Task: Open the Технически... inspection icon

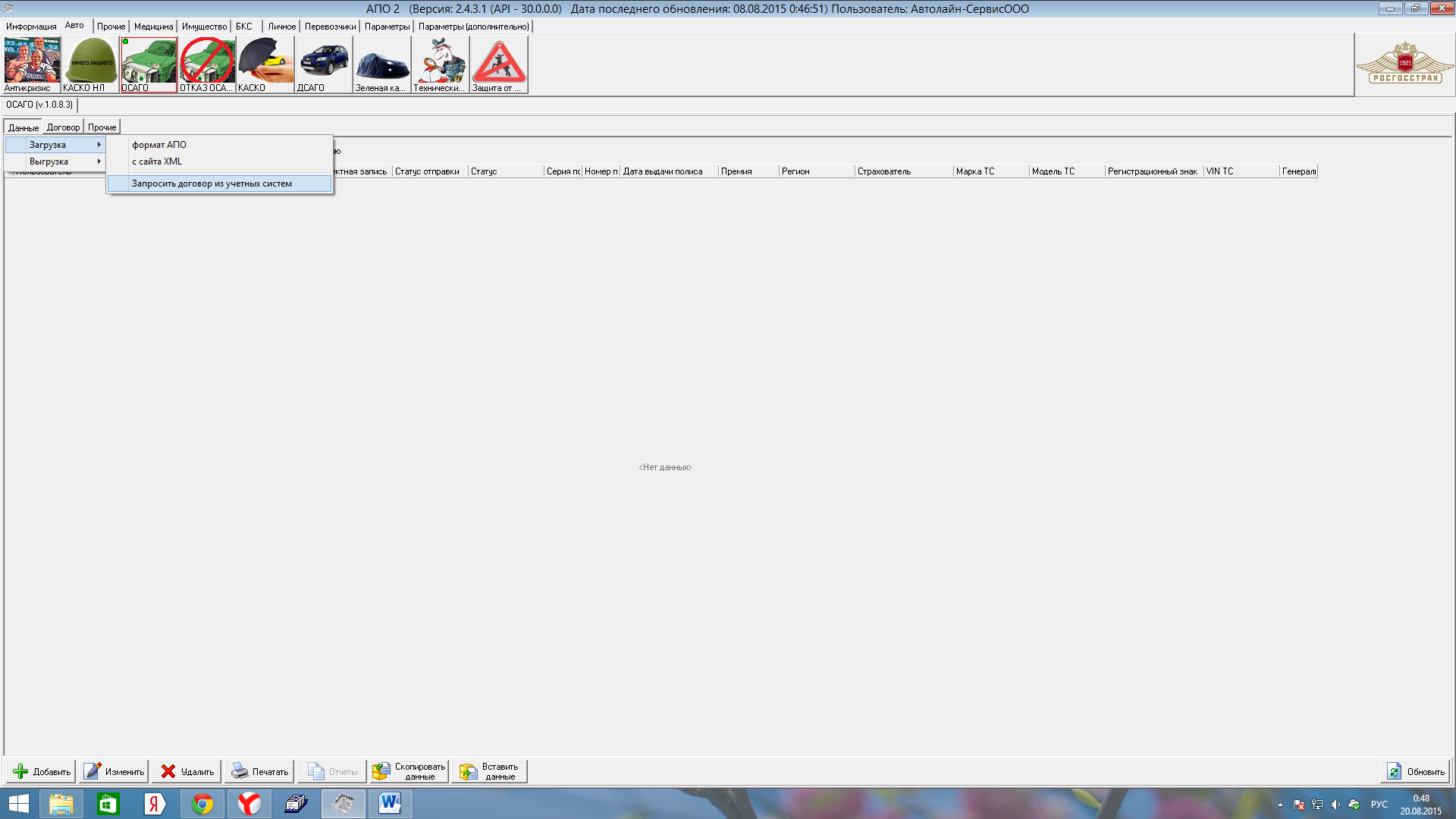Action: pyautogui.click(x=441, y=65)
